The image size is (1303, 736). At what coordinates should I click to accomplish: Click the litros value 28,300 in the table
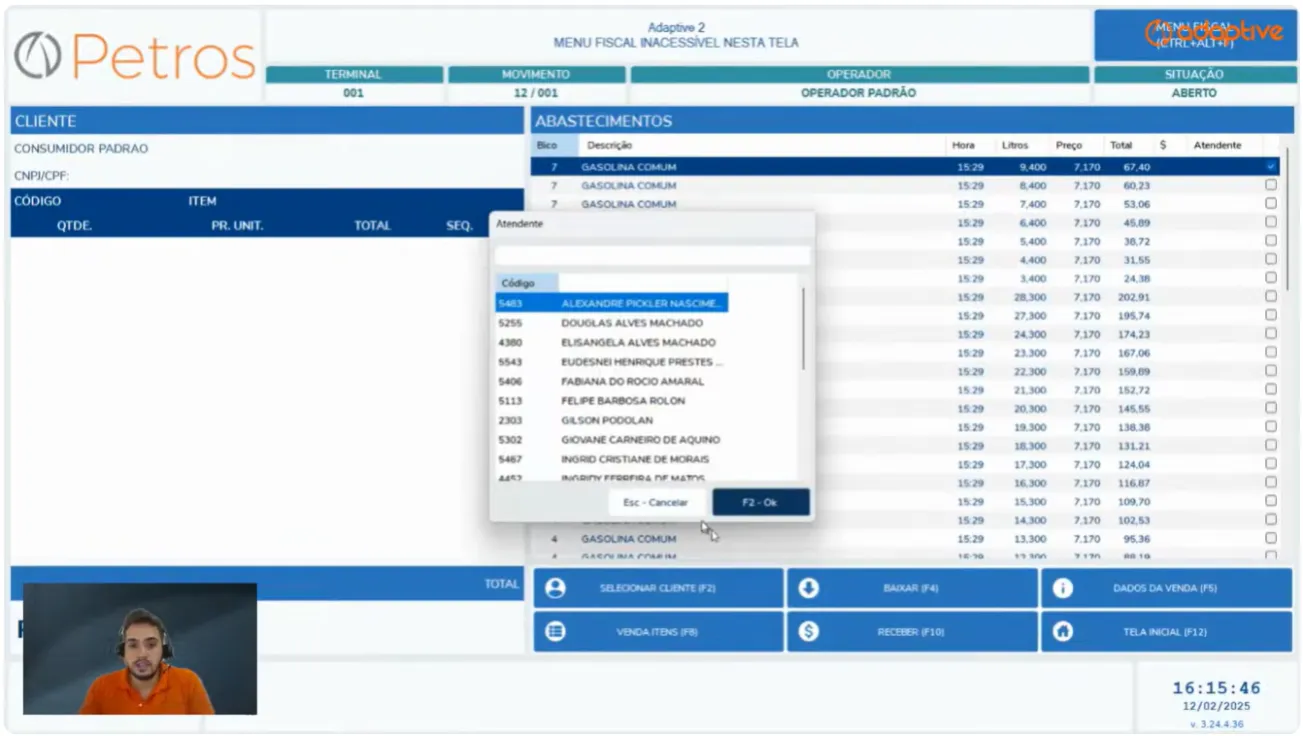[1030, 297]
